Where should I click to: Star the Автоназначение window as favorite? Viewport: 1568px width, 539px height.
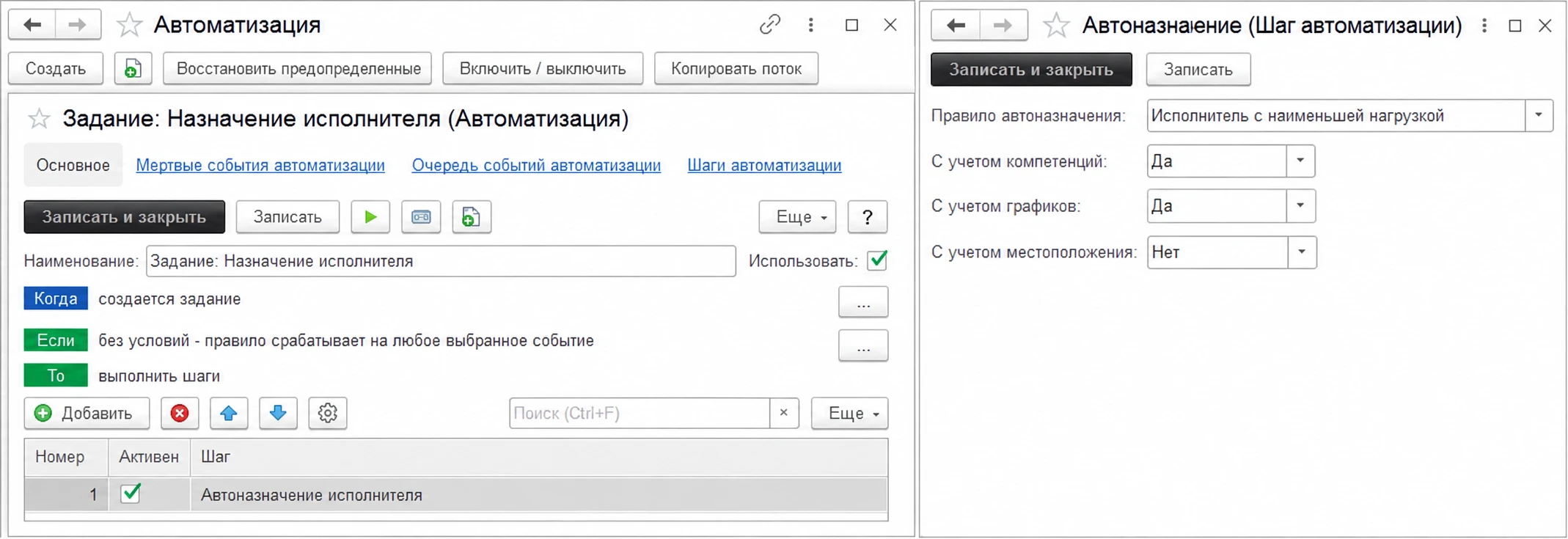coord(1056,26)
